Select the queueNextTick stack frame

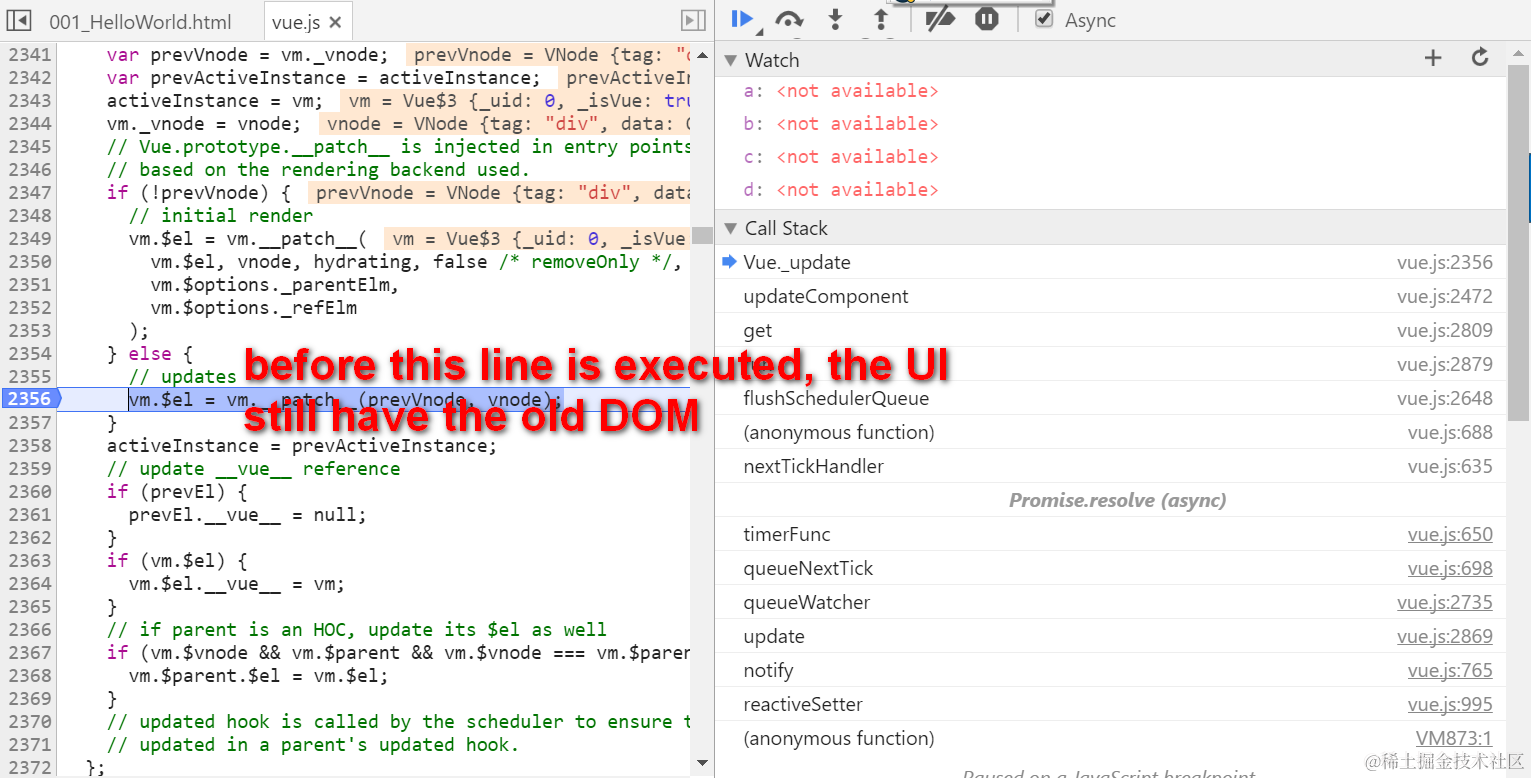point(1110,568)
